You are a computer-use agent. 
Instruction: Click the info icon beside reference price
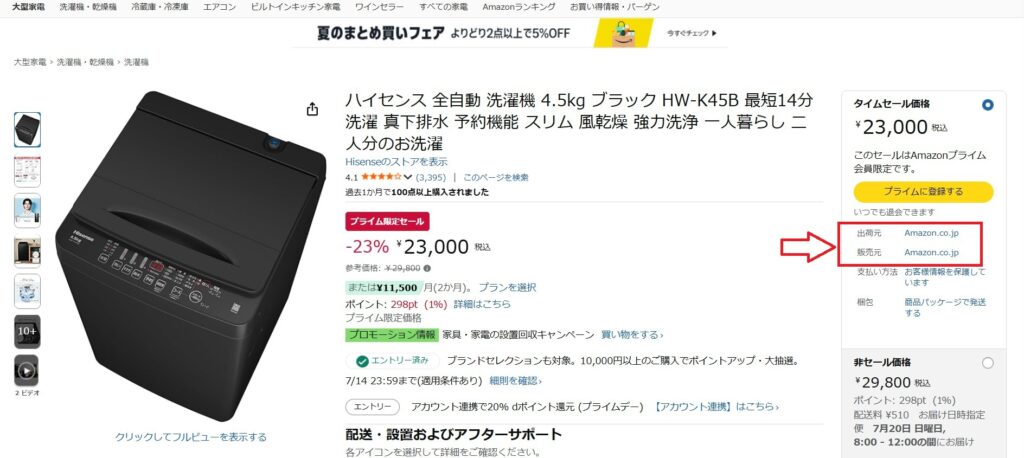pos(427,268)
